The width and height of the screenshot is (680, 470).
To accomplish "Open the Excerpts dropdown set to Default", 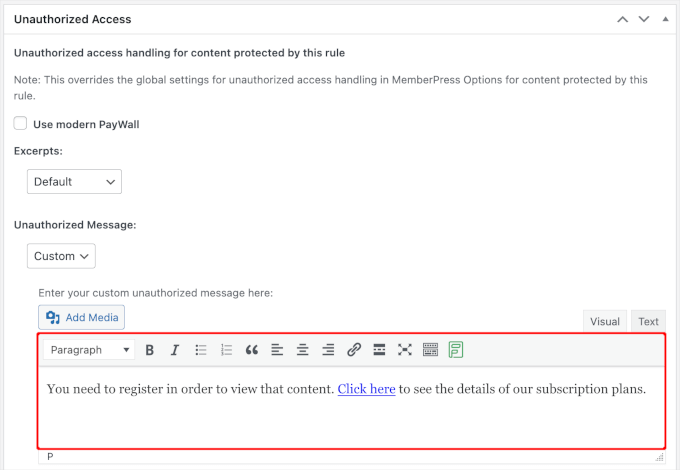I will point(74,181).
